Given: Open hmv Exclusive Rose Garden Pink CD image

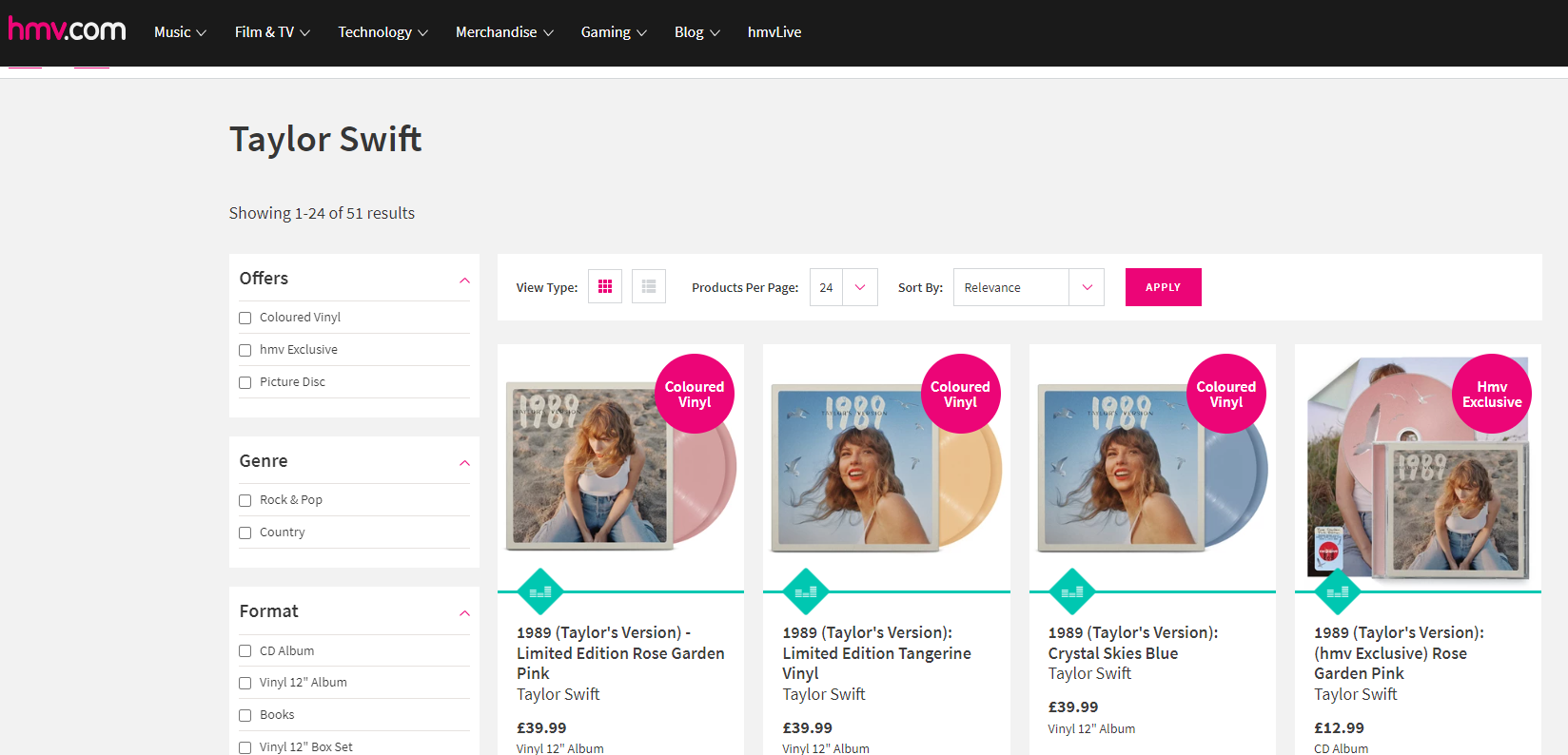Looking at the screenshot, I should 1418,468.
